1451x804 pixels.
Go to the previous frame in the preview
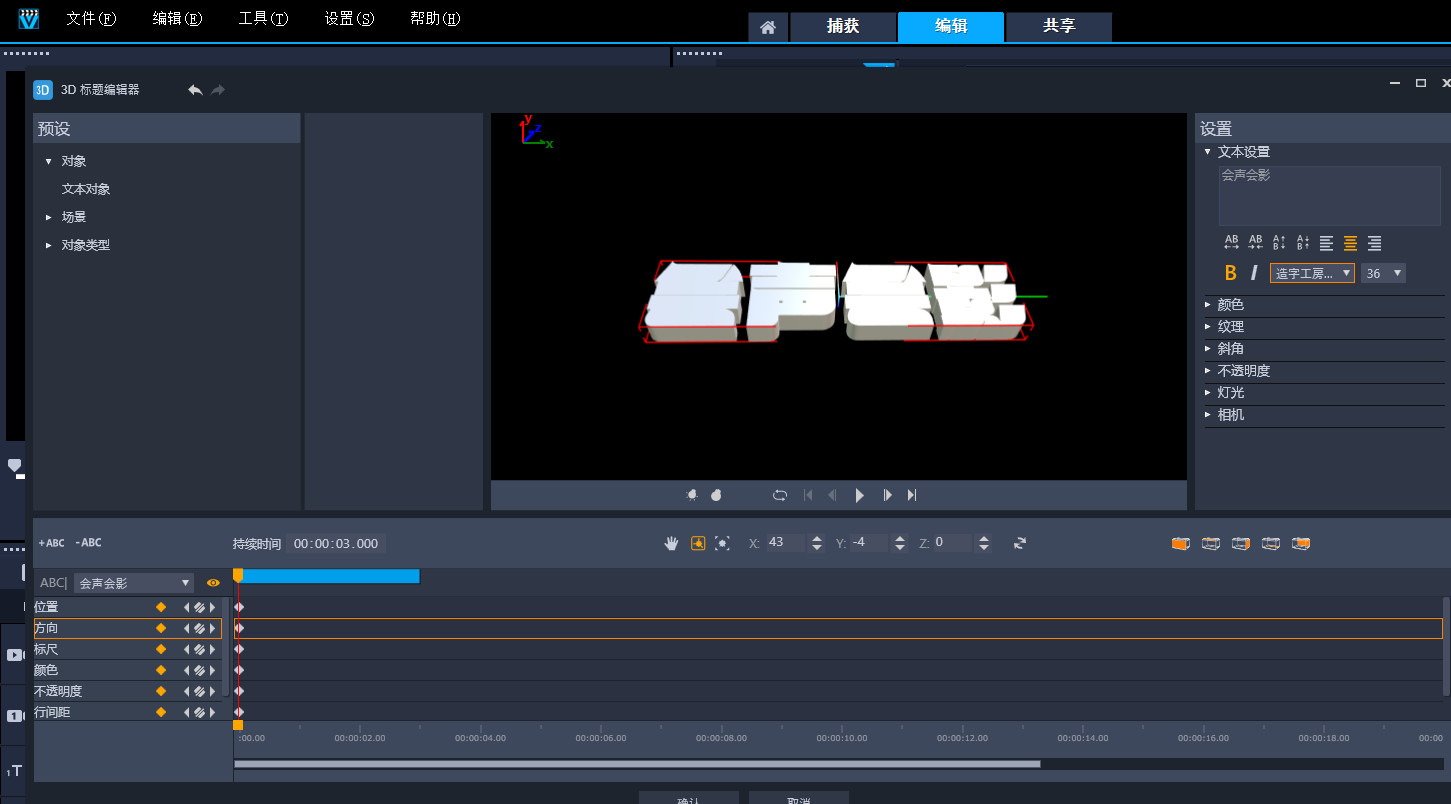point(832,495)
